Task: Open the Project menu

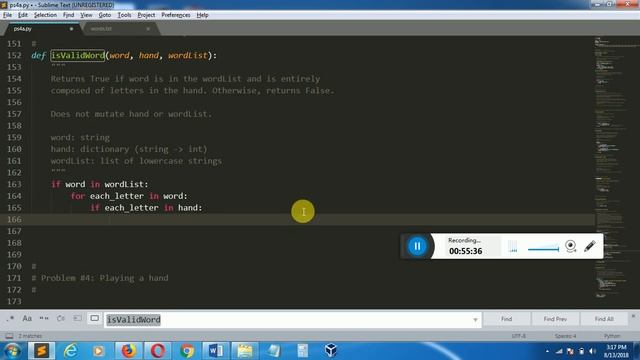Action: (146, 15)
